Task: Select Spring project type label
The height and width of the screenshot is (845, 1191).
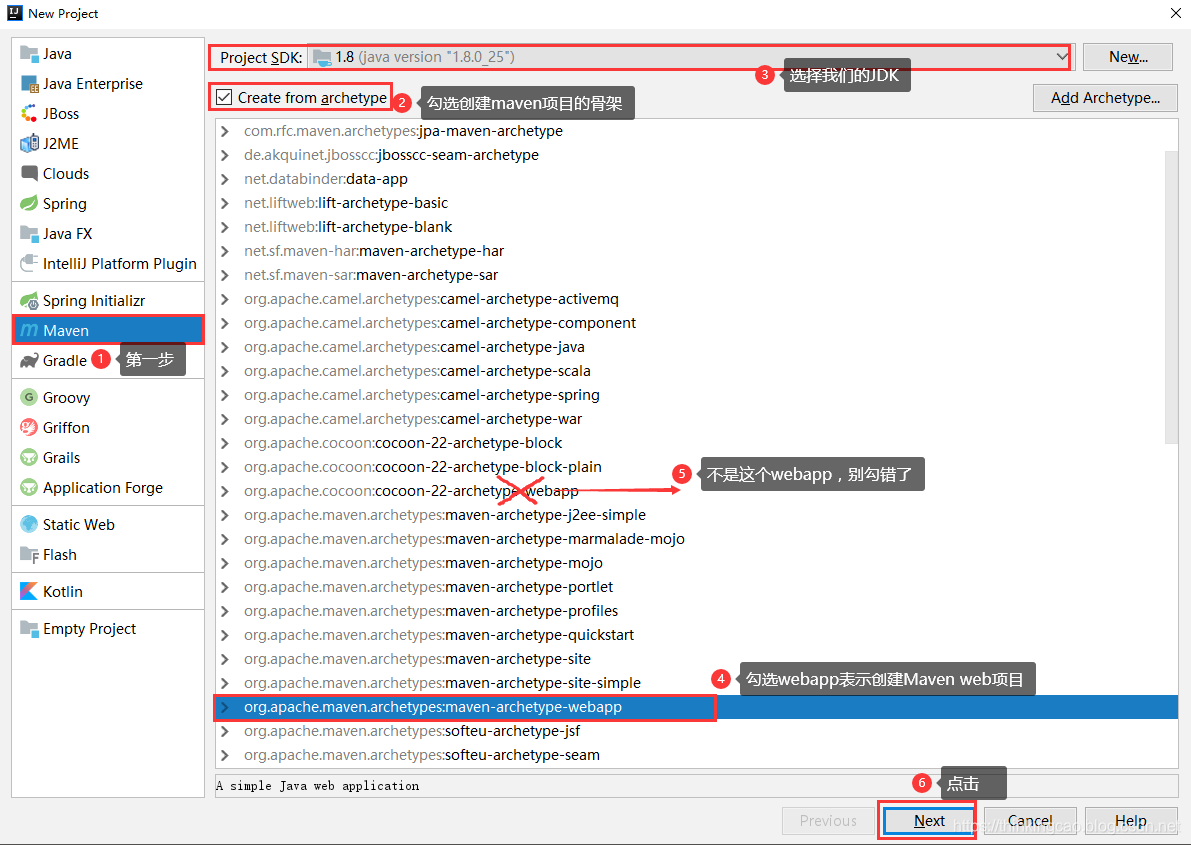Action: coord(65,204)
